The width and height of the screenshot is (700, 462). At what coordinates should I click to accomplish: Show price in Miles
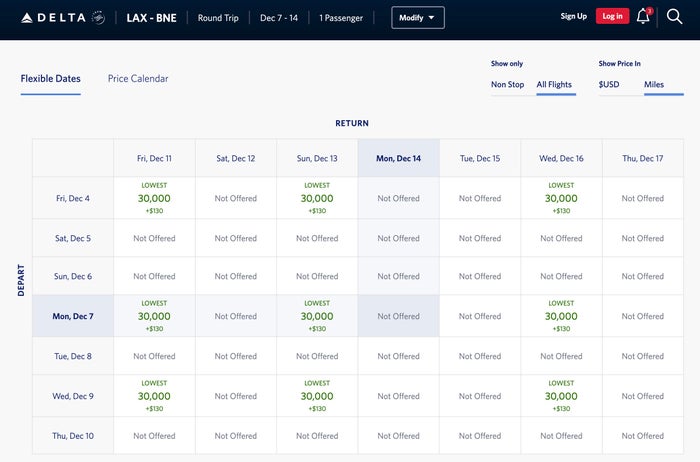pos(654,84)
